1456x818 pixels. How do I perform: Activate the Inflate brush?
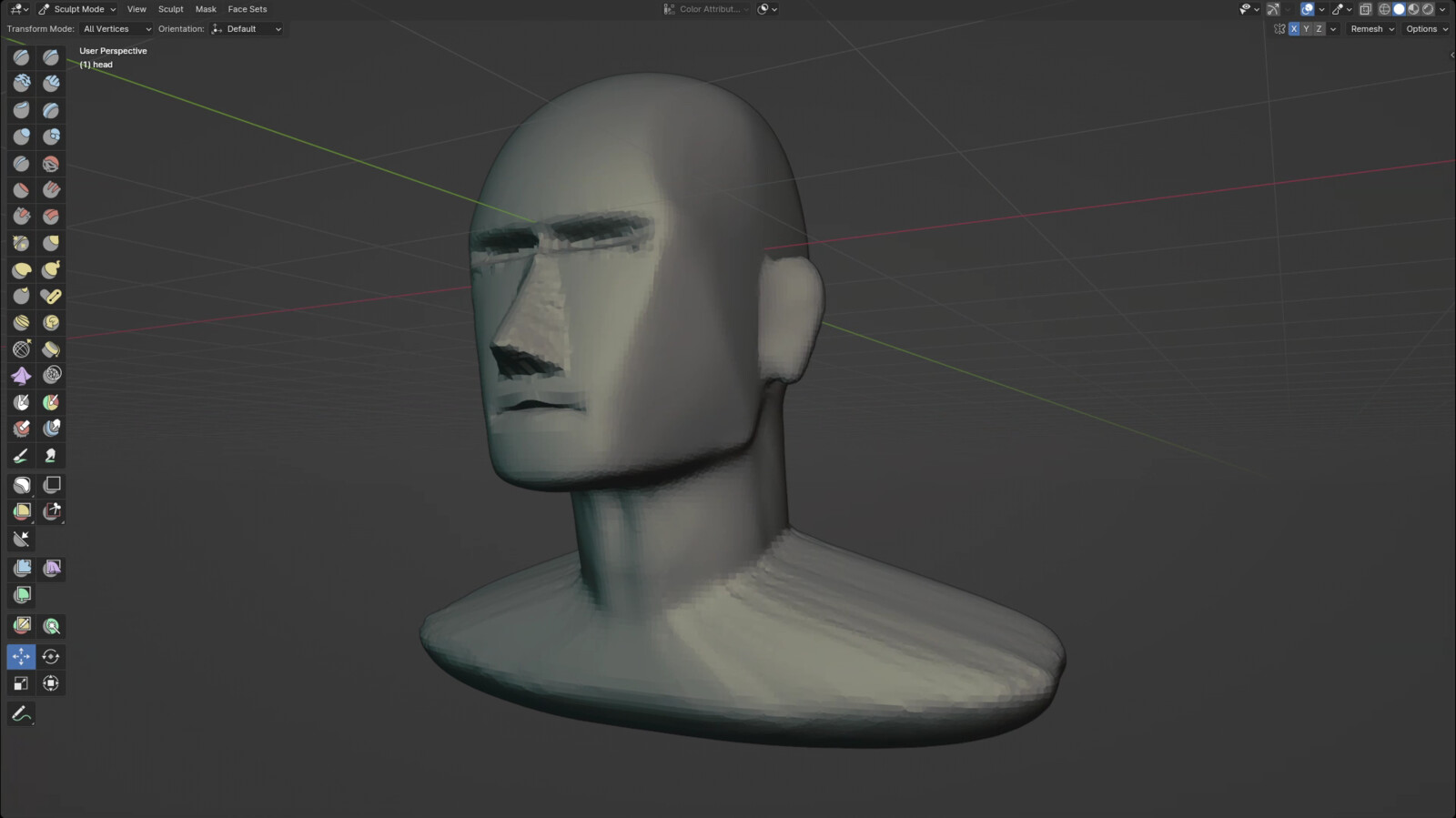tap(21, 136)
